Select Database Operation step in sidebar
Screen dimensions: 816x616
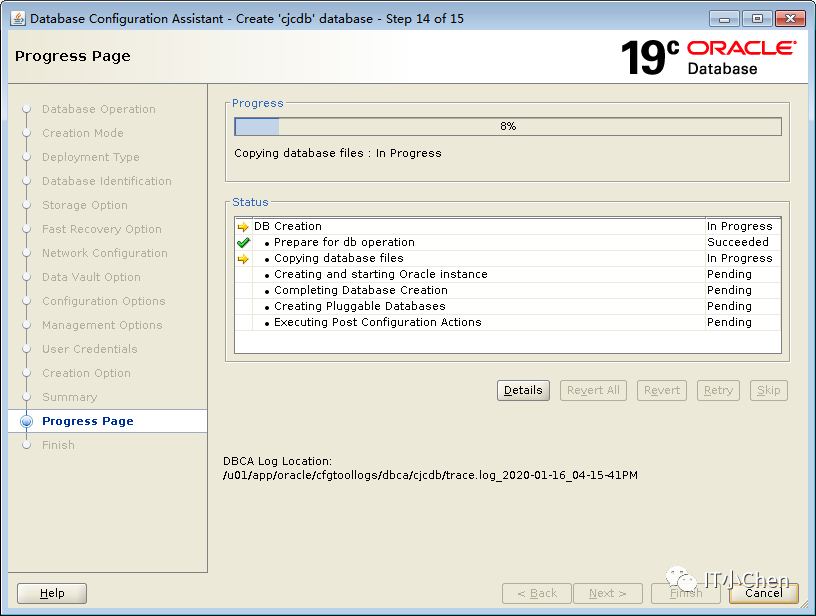(99, 109)
